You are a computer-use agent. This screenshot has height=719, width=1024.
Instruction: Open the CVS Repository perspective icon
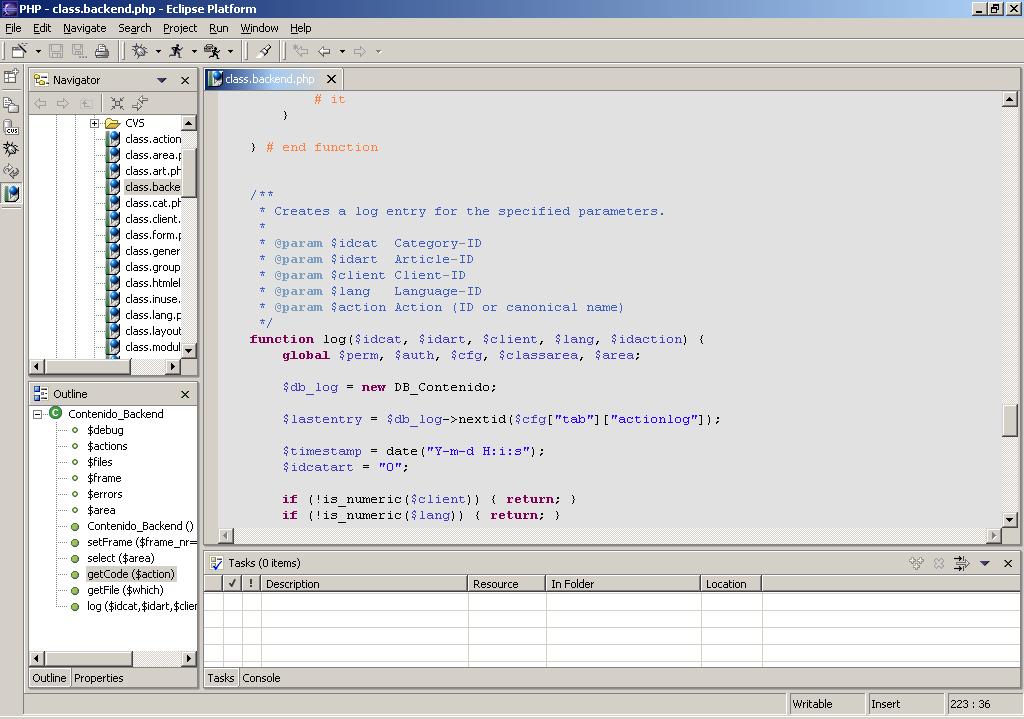[x=11, y=126]
